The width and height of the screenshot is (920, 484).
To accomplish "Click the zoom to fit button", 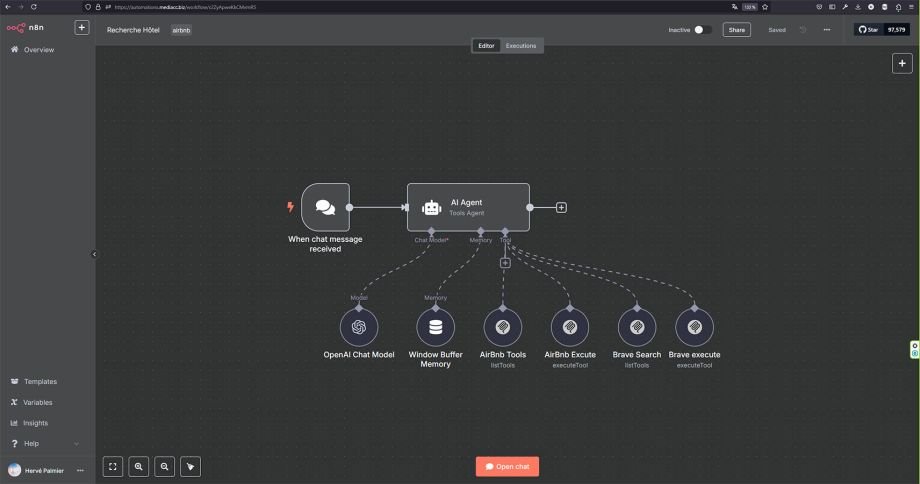I will click(113, 466).
